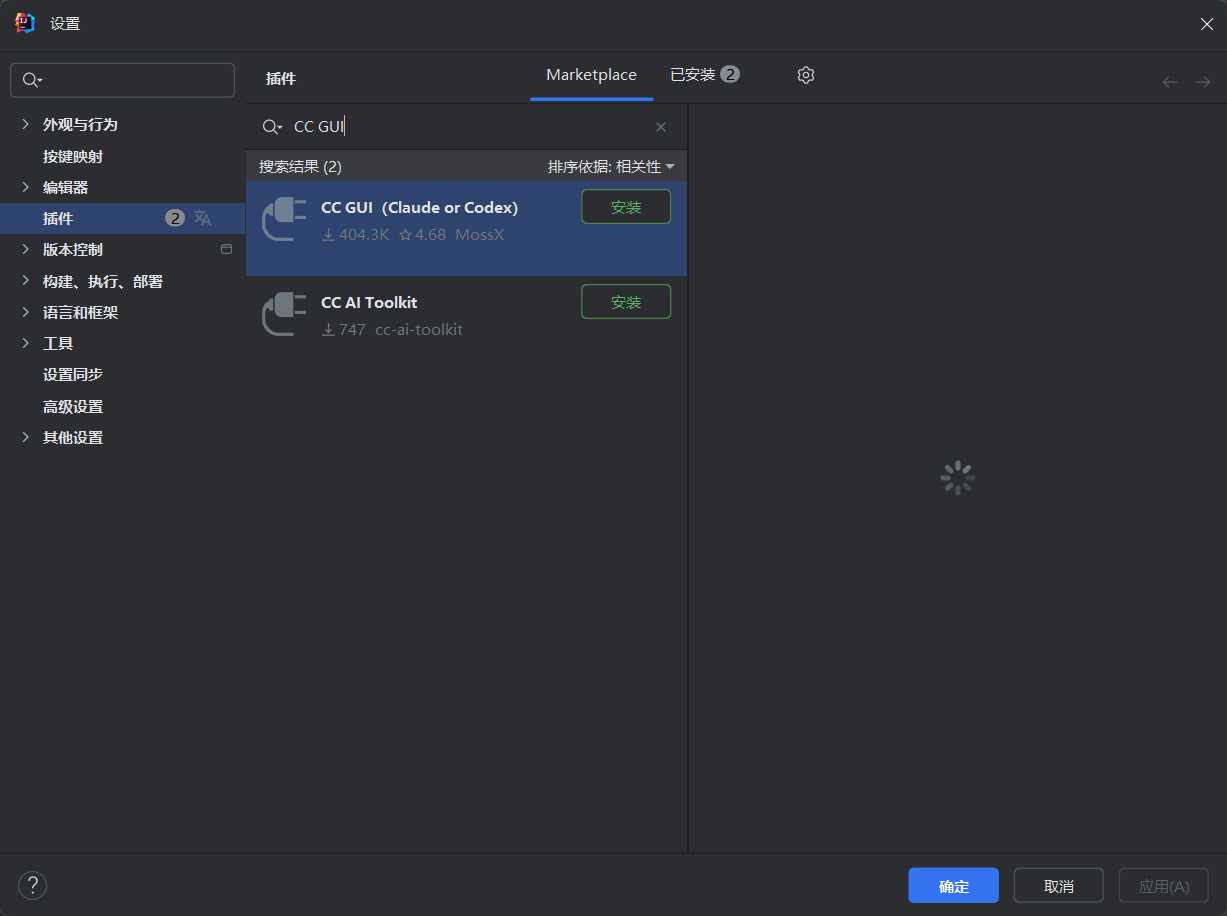Click the CC GUI plugin plug icon
Screen dimensions: 1227x916
pyautogui.click(x=284, y=219)
